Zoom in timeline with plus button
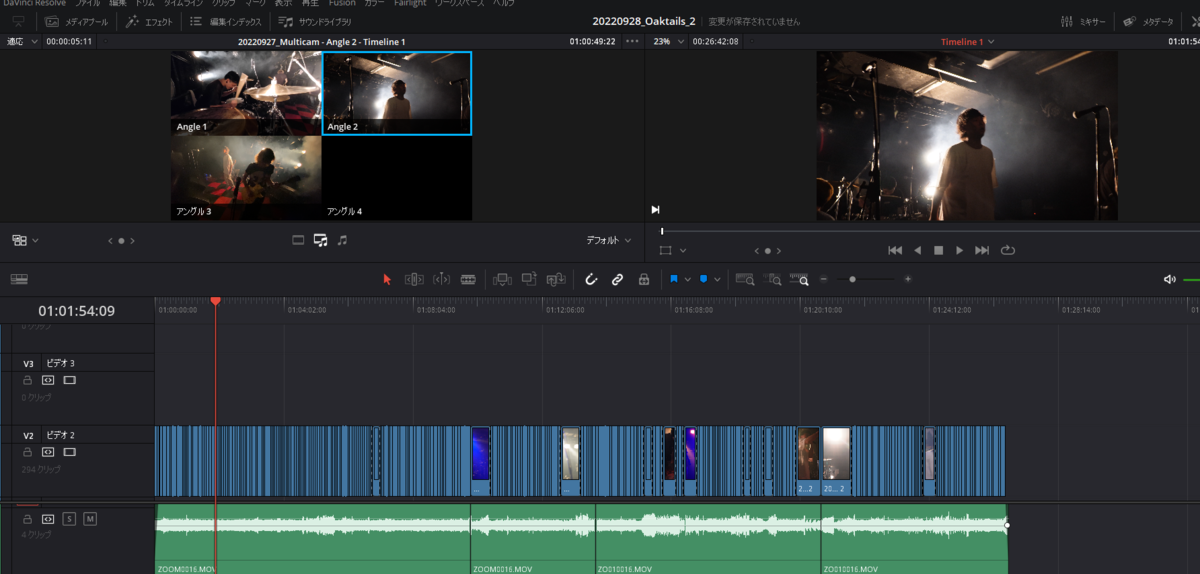The width and height of the screenshot is (1200, 574). coord(907,280)
